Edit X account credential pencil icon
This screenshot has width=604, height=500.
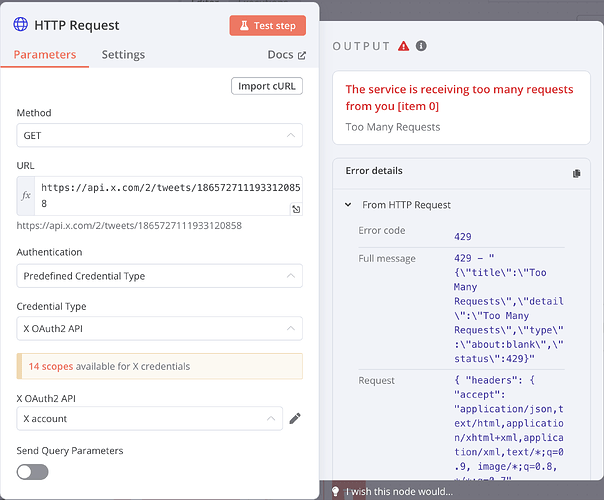tap(295, 418)
